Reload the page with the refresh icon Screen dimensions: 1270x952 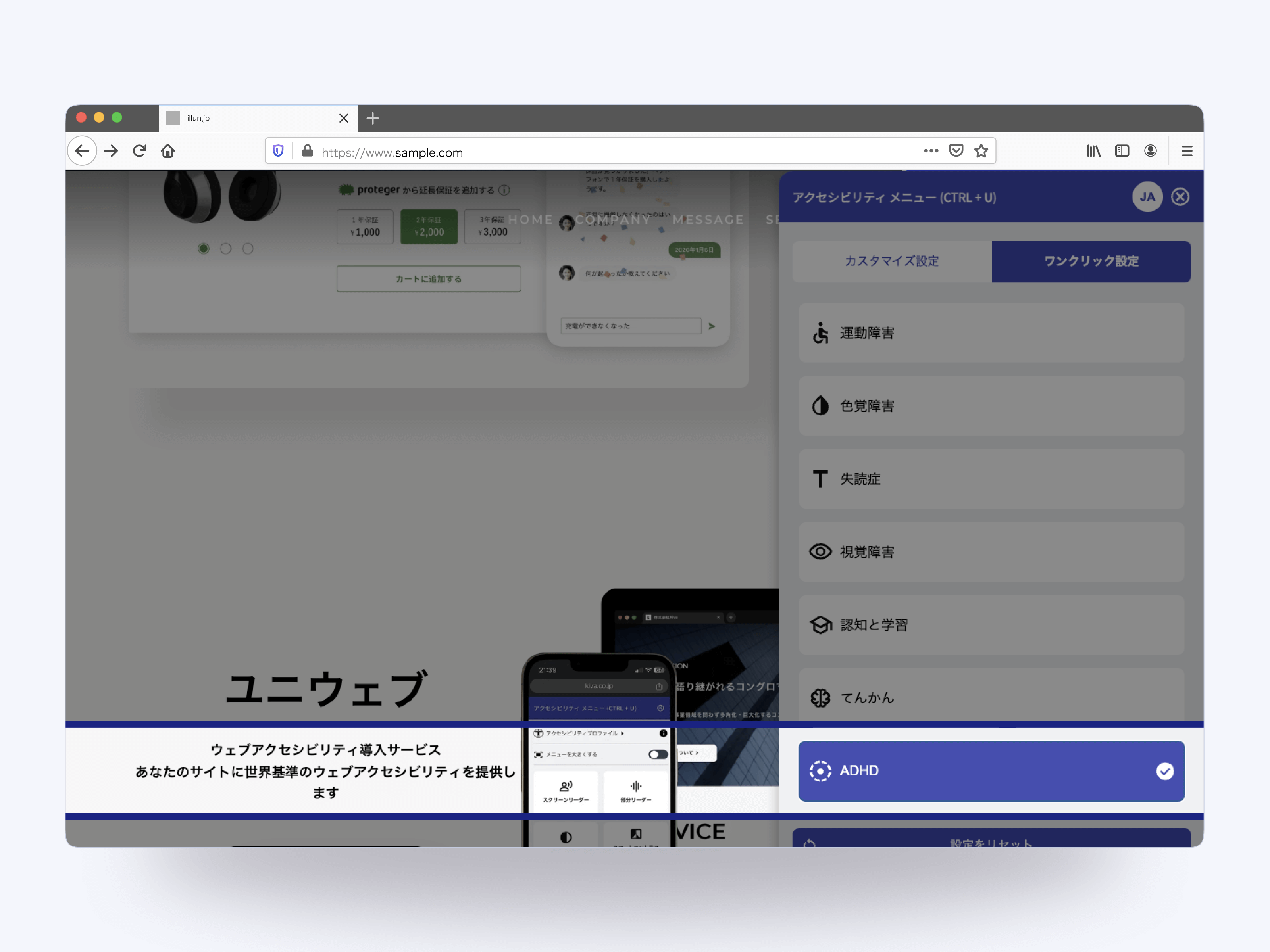pyautogui.click(x=140, y=151)
